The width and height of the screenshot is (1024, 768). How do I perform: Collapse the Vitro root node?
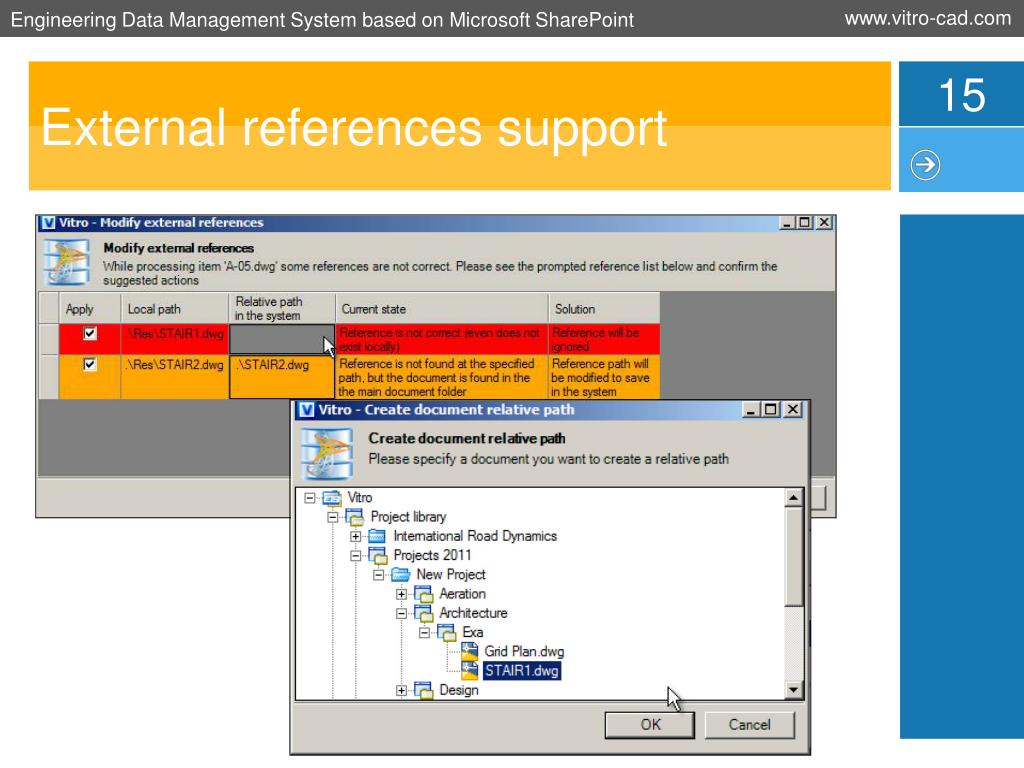coord(310,498)
